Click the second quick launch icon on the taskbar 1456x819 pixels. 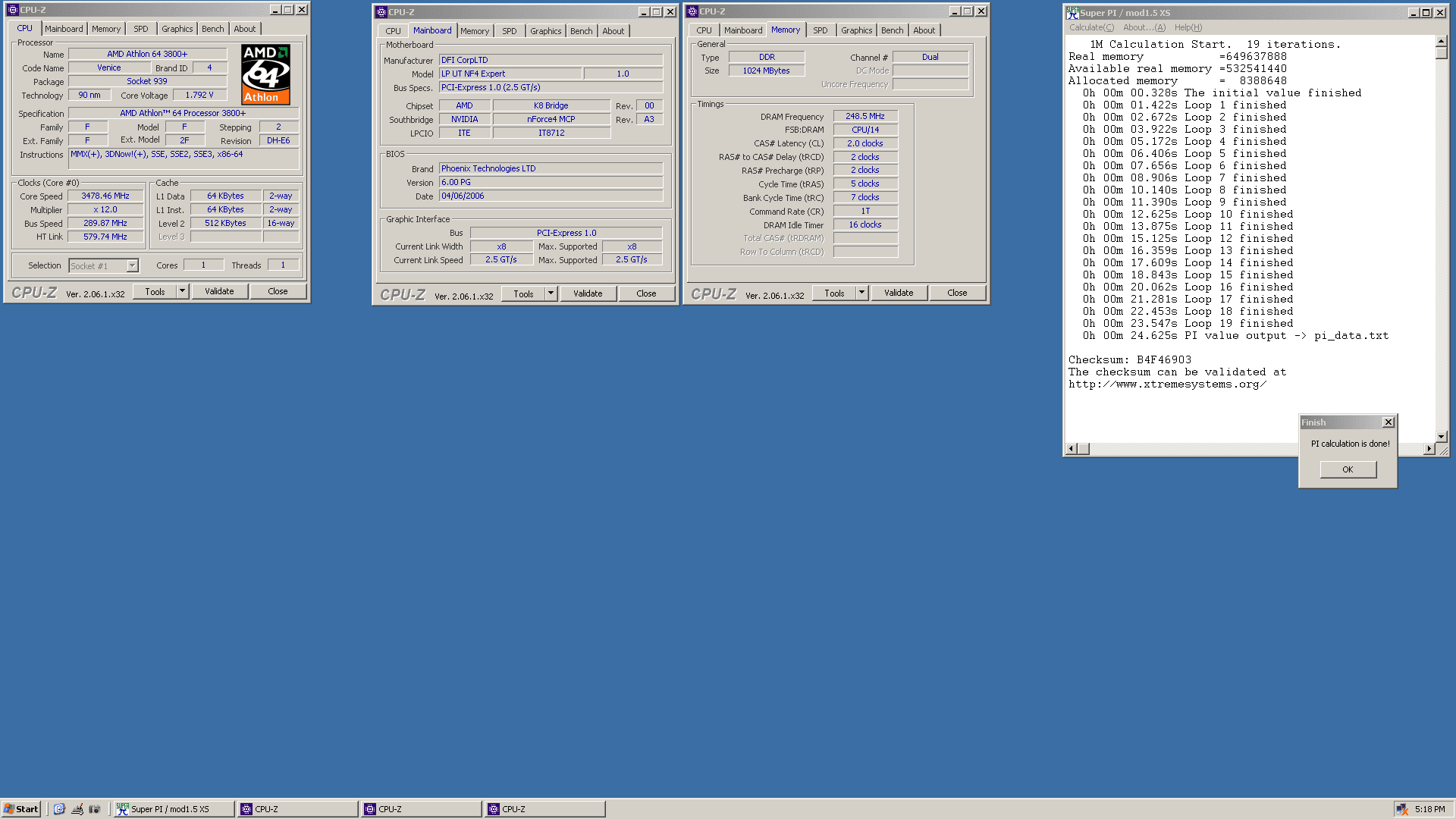(x=77, y=809)
